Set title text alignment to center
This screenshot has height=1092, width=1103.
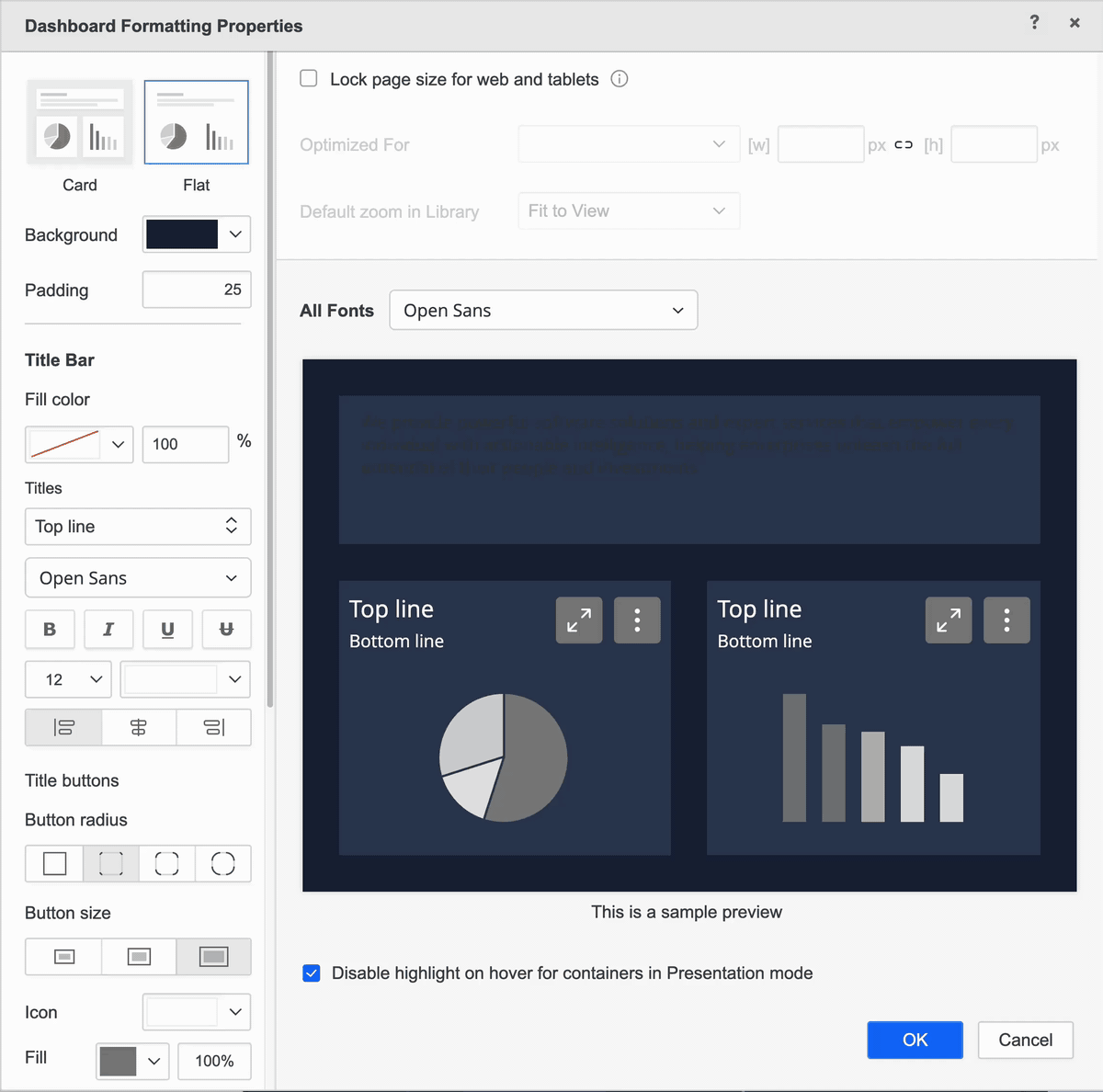click(138, 727)
